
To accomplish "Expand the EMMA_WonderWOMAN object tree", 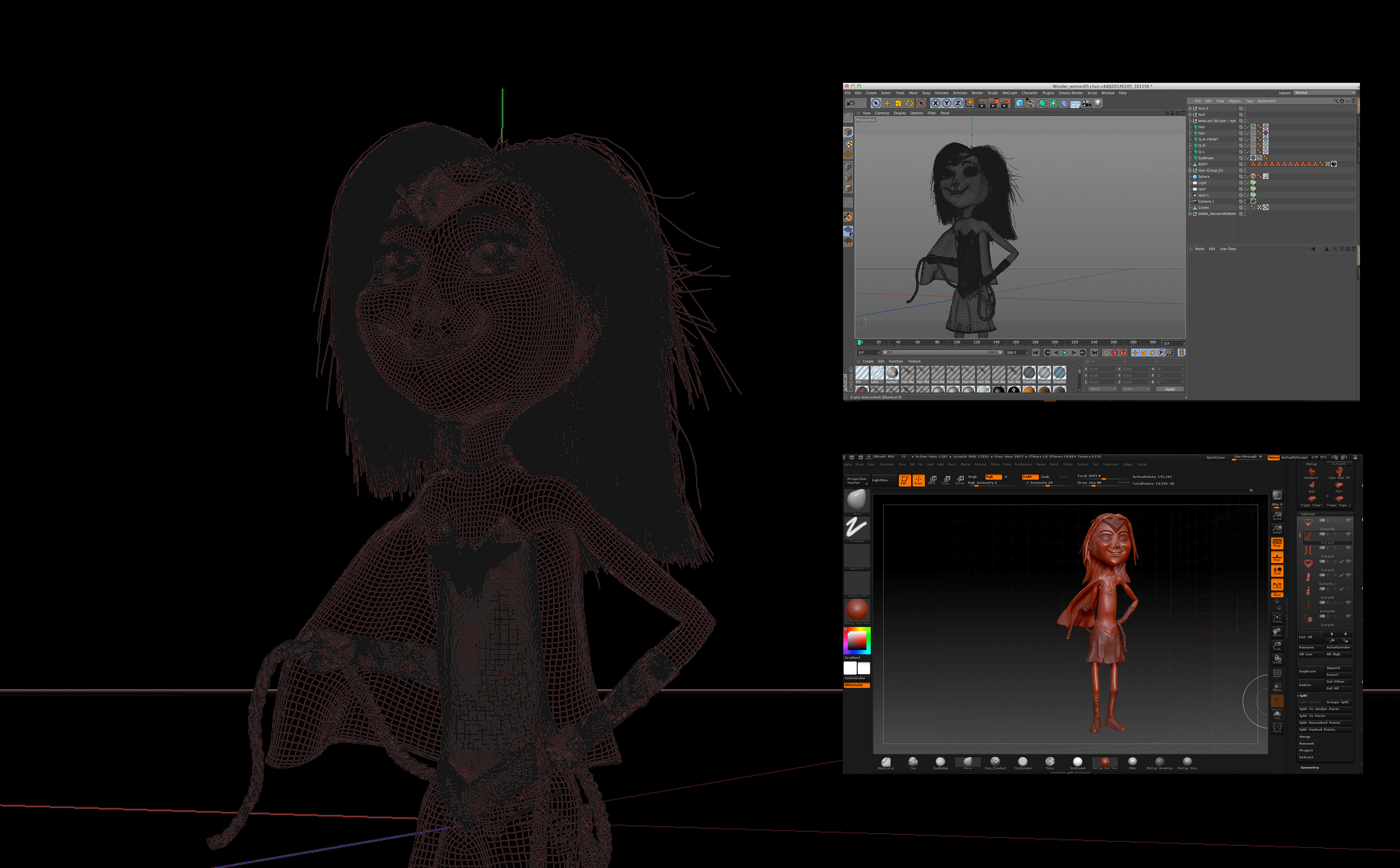I will 1190,214.
